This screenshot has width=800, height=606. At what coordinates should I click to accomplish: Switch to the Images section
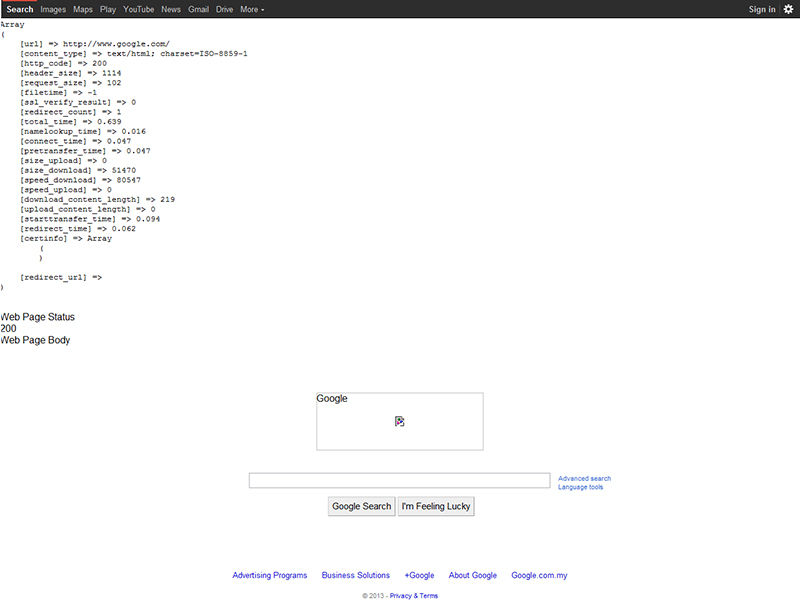pos(54,8)
